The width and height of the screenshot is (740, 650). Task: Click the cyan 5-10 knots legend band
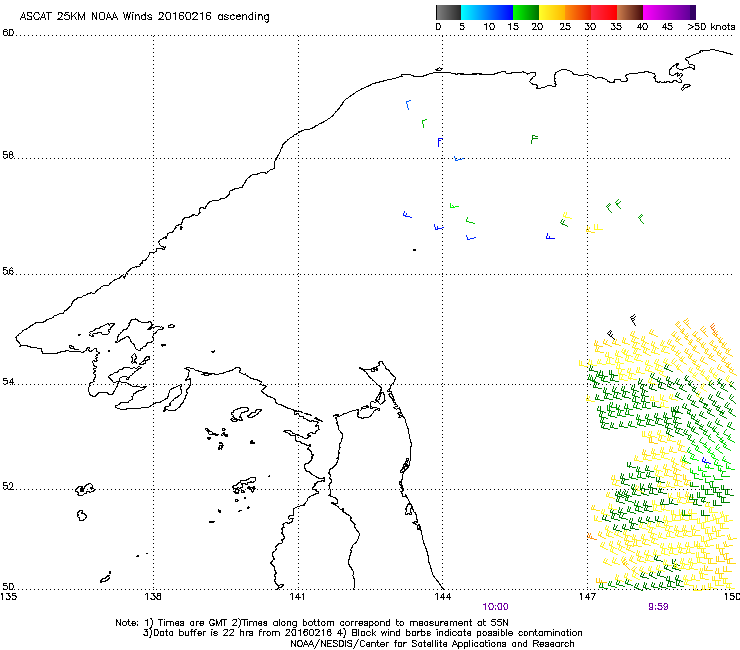[473, 12]
